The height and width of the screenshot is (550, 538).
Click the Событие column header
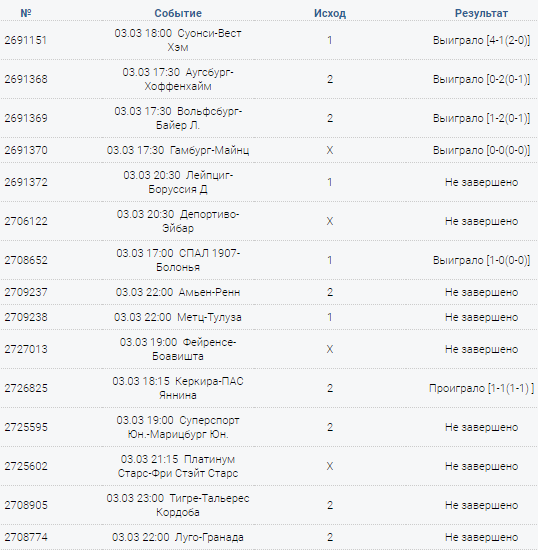pos(178,13)
